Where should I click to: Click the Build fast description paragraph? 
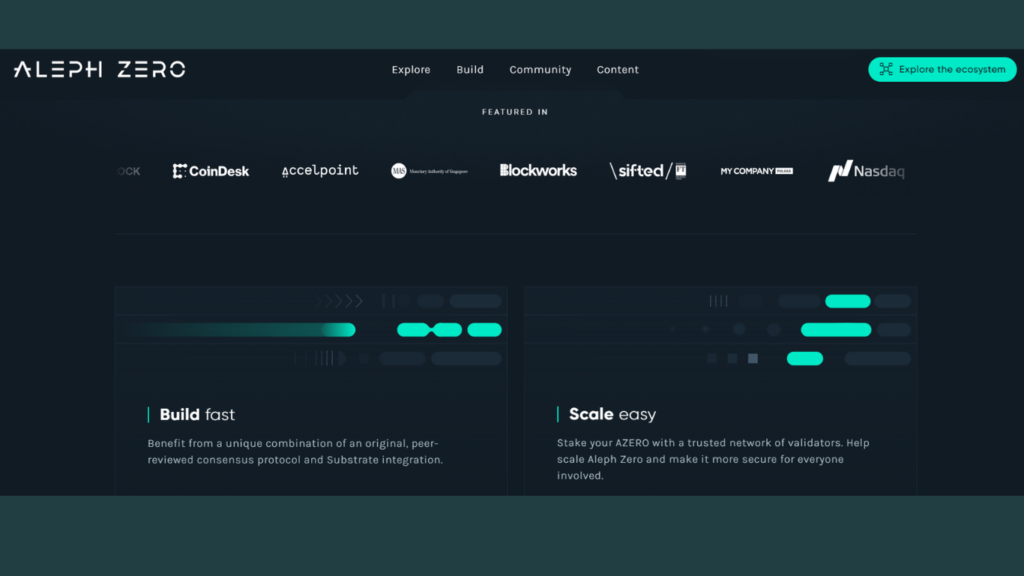coord(295,451)
